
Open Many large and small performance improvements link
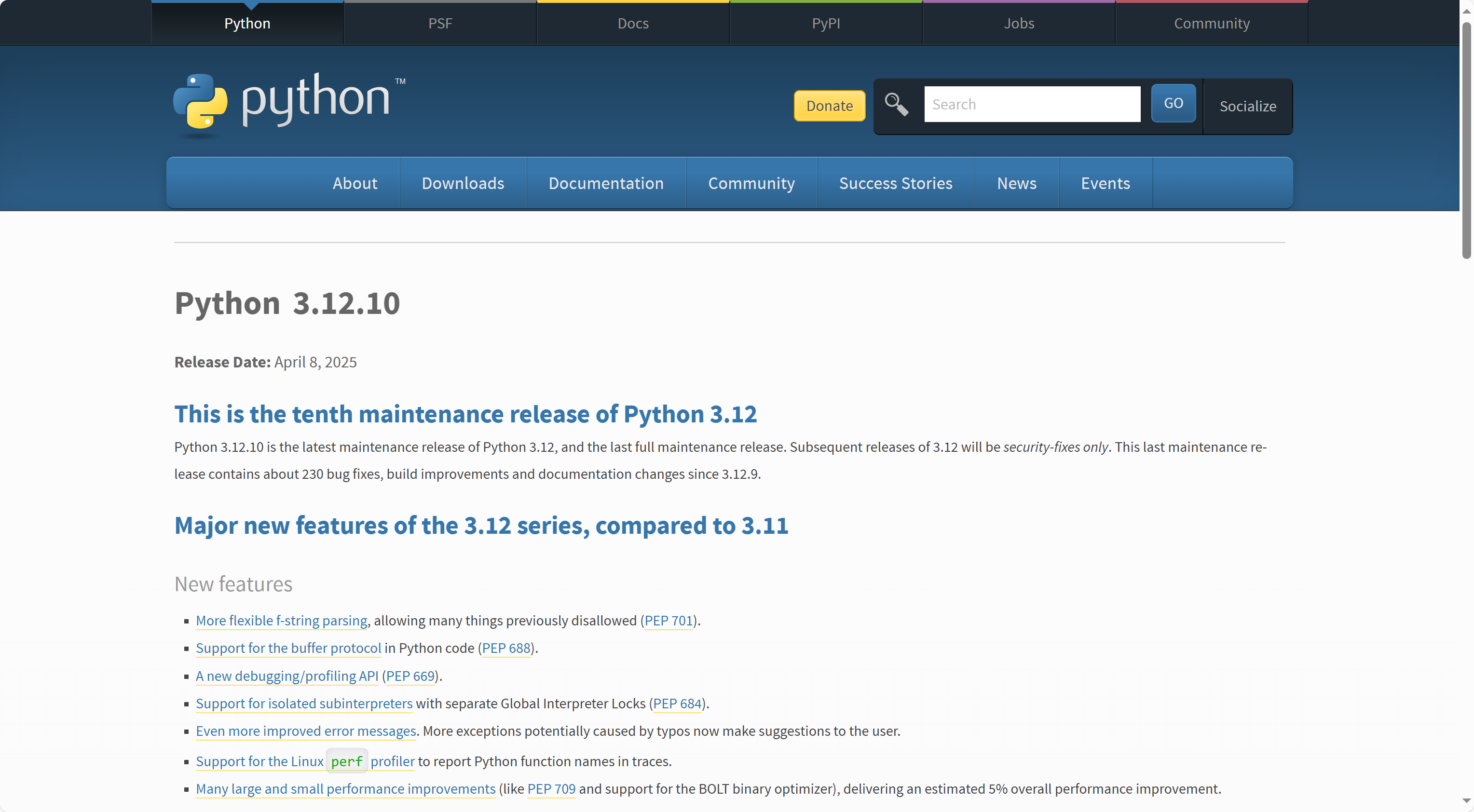346,789
